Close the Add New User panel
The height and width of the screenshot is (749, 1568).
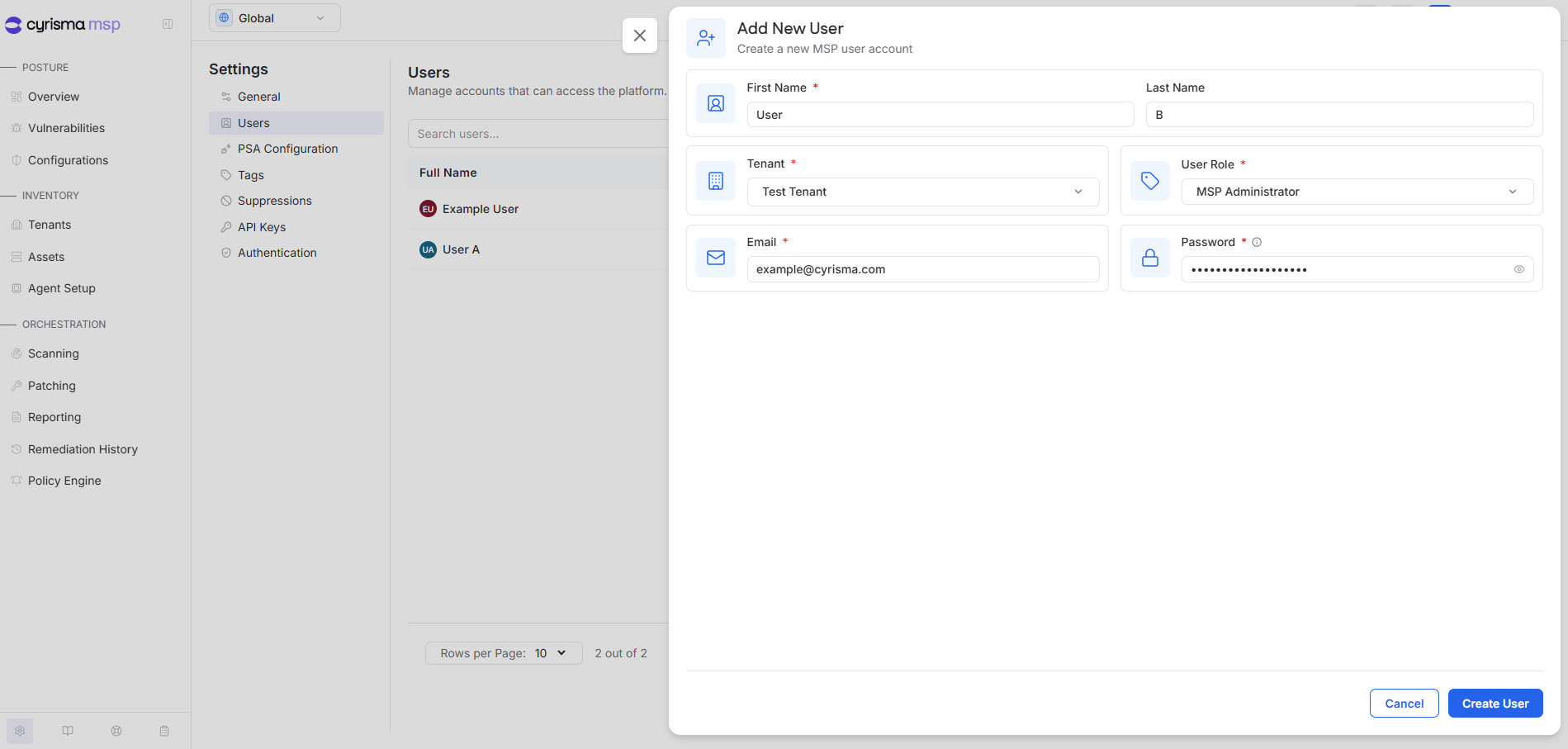tap(640, 36)
